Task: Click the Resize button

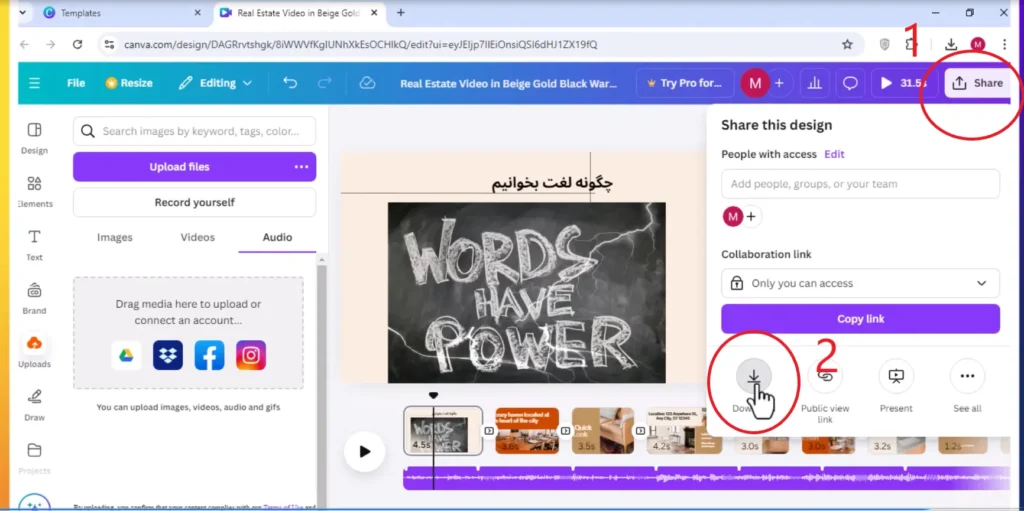Action: tap(129, 83)
